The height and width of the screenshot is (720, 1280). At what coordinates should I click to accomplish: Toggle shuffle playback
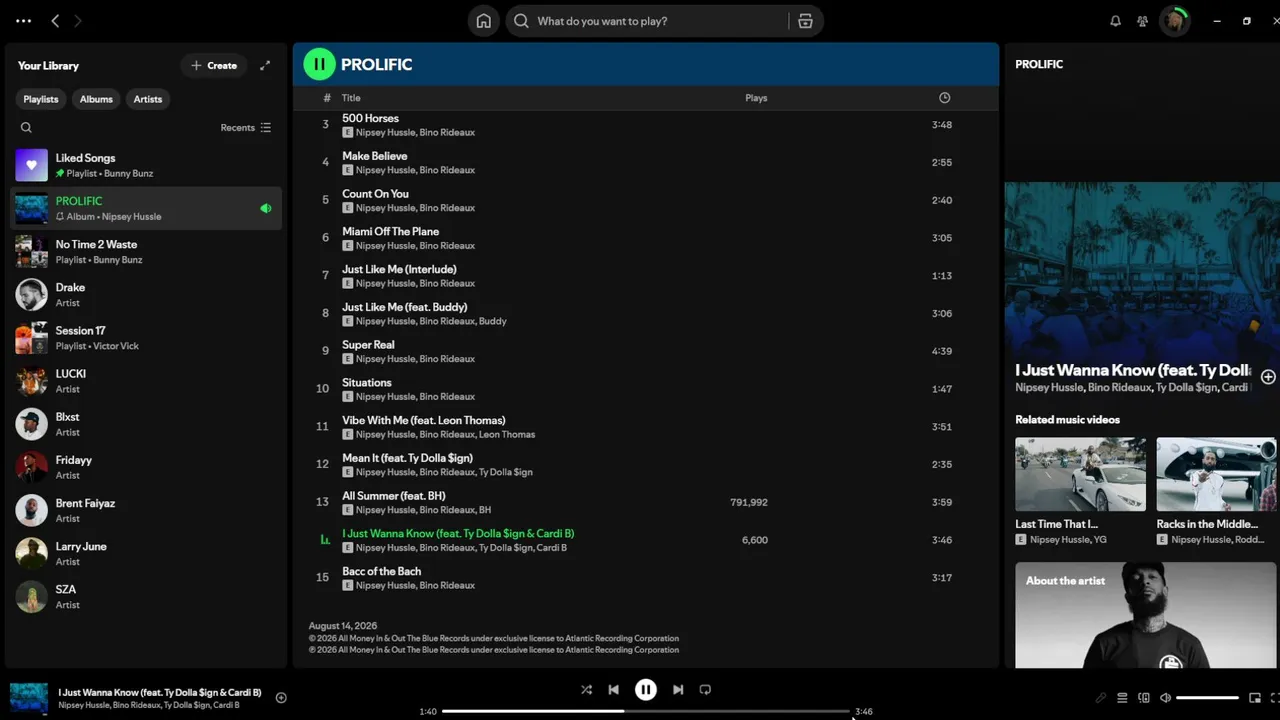(586, 690)
